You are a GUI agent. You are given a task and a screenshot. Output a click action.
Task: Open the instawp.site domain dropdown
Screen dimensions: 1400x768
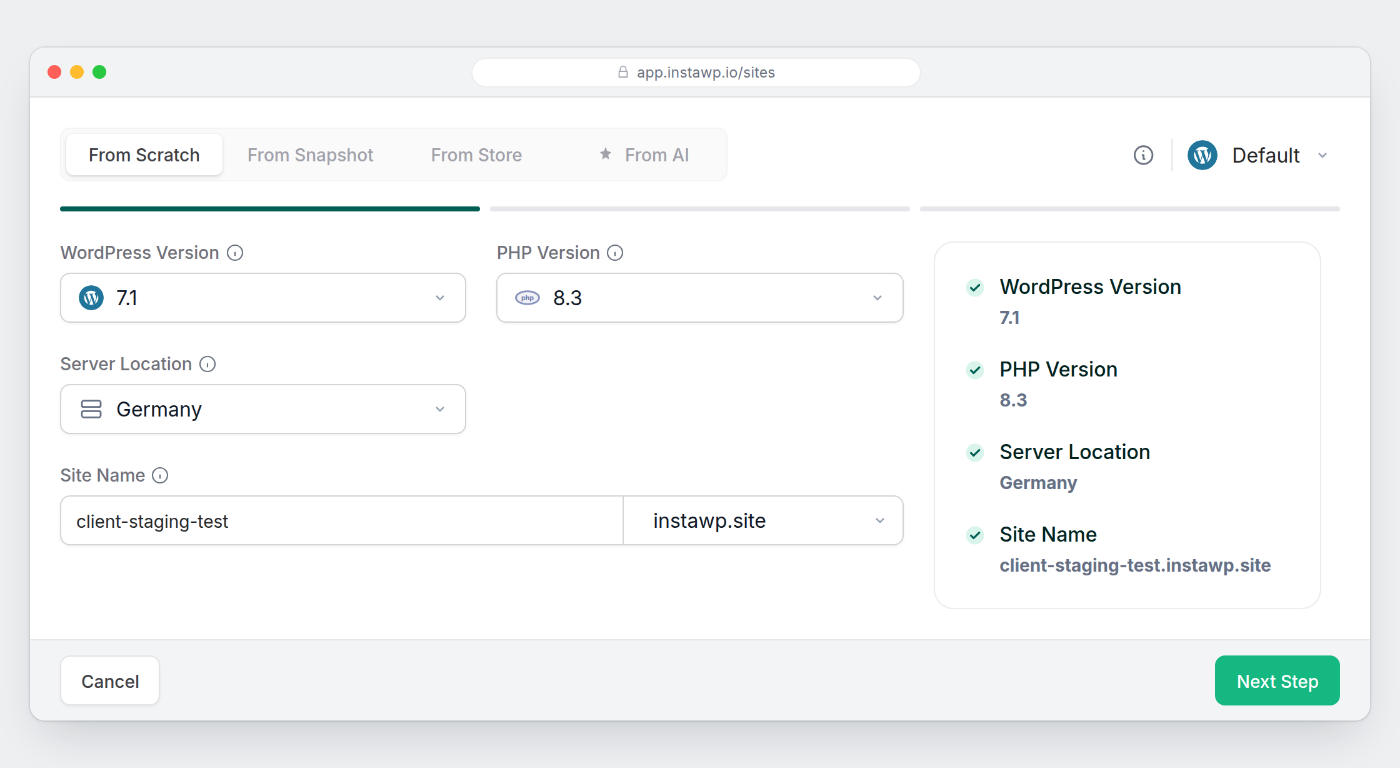[763, 521]
